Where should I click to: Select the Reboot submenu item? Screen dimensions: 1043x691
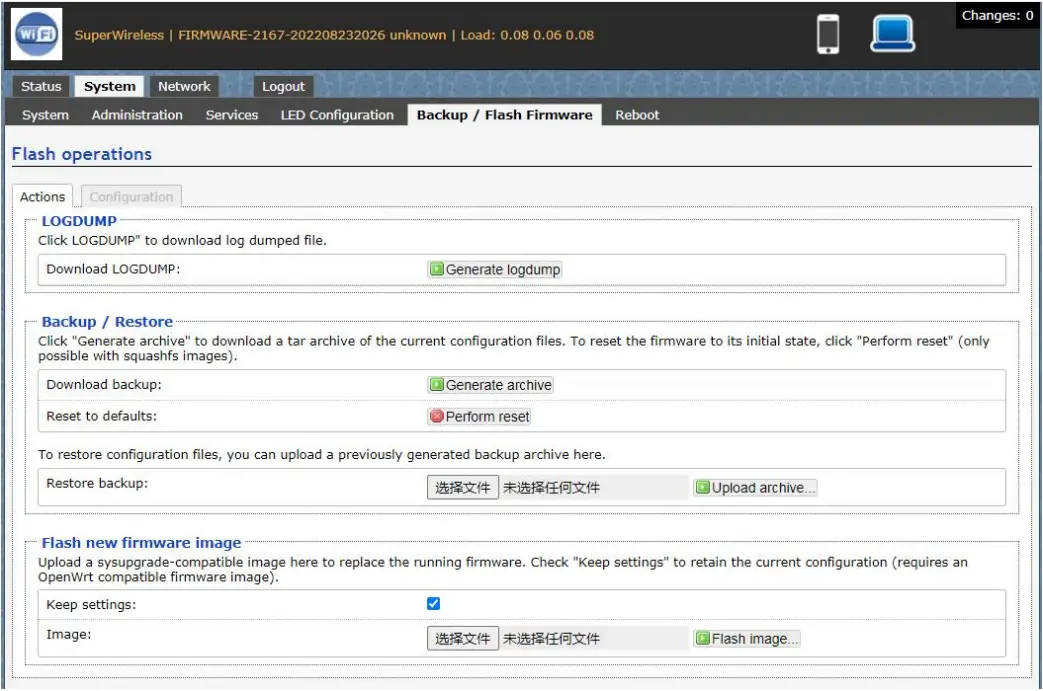637,115
